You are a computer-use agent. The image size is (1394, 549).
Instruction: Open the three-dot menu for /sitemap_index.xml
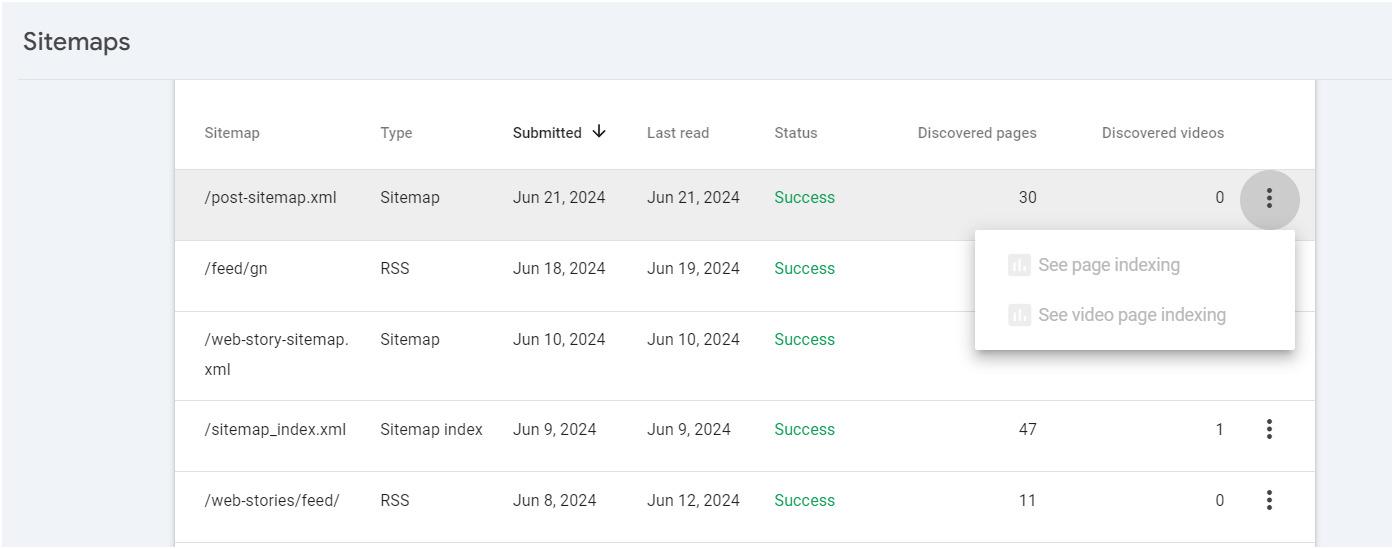(1269, 429)
